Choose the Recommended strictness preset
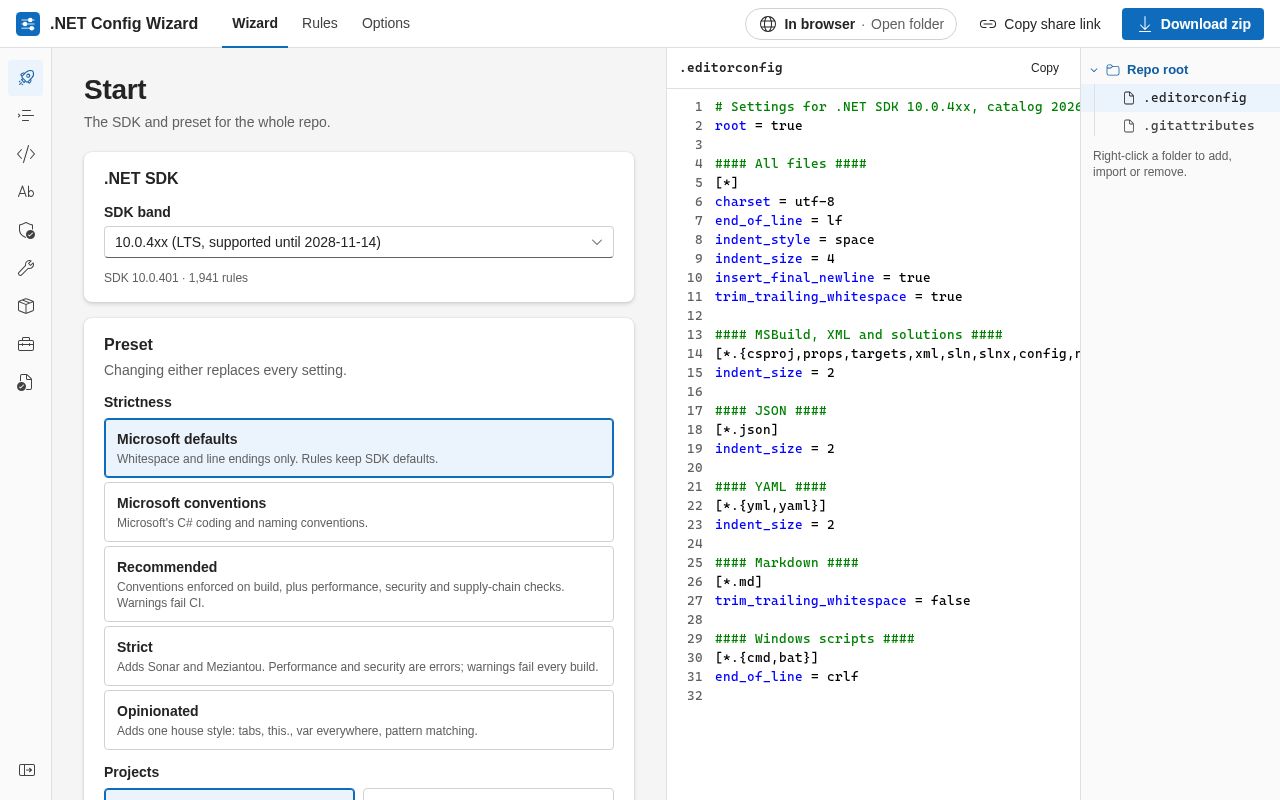This screenshot has width=1280, height=800. (x=359, y=584)
